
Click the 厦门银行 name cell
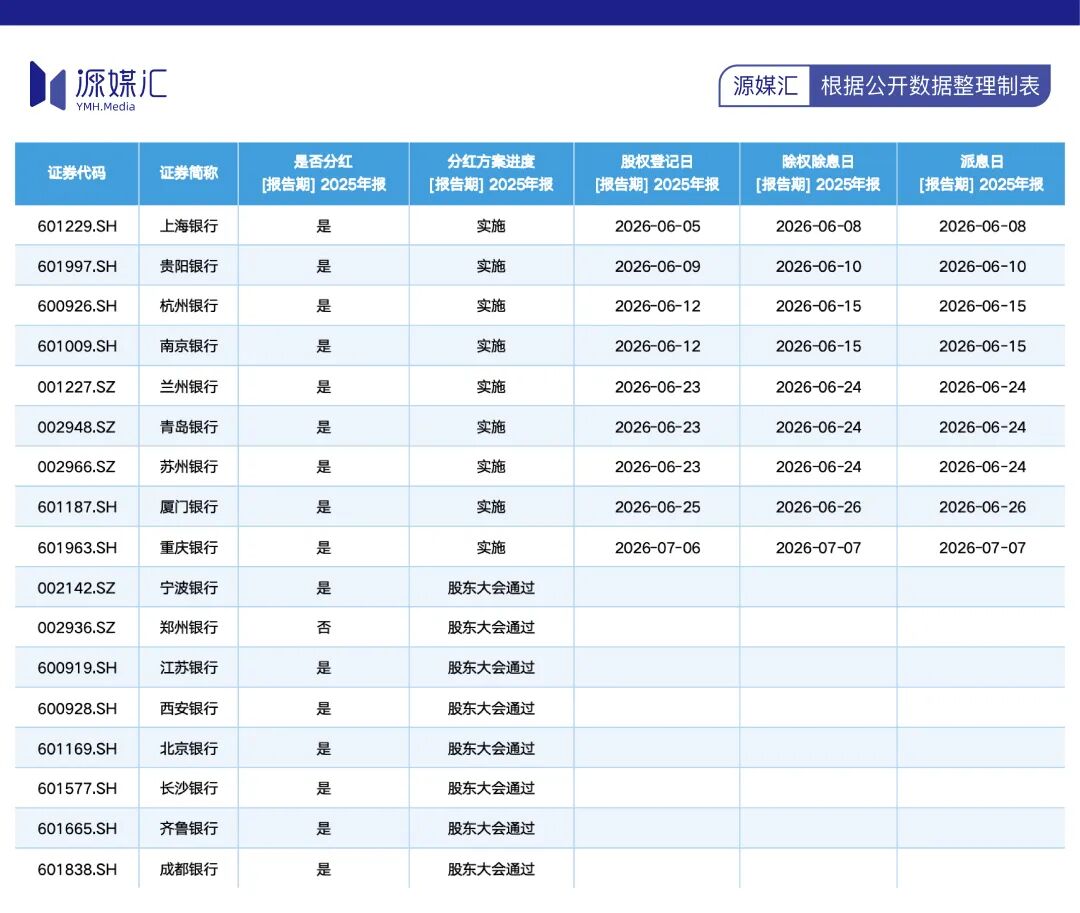click(189, 507)
